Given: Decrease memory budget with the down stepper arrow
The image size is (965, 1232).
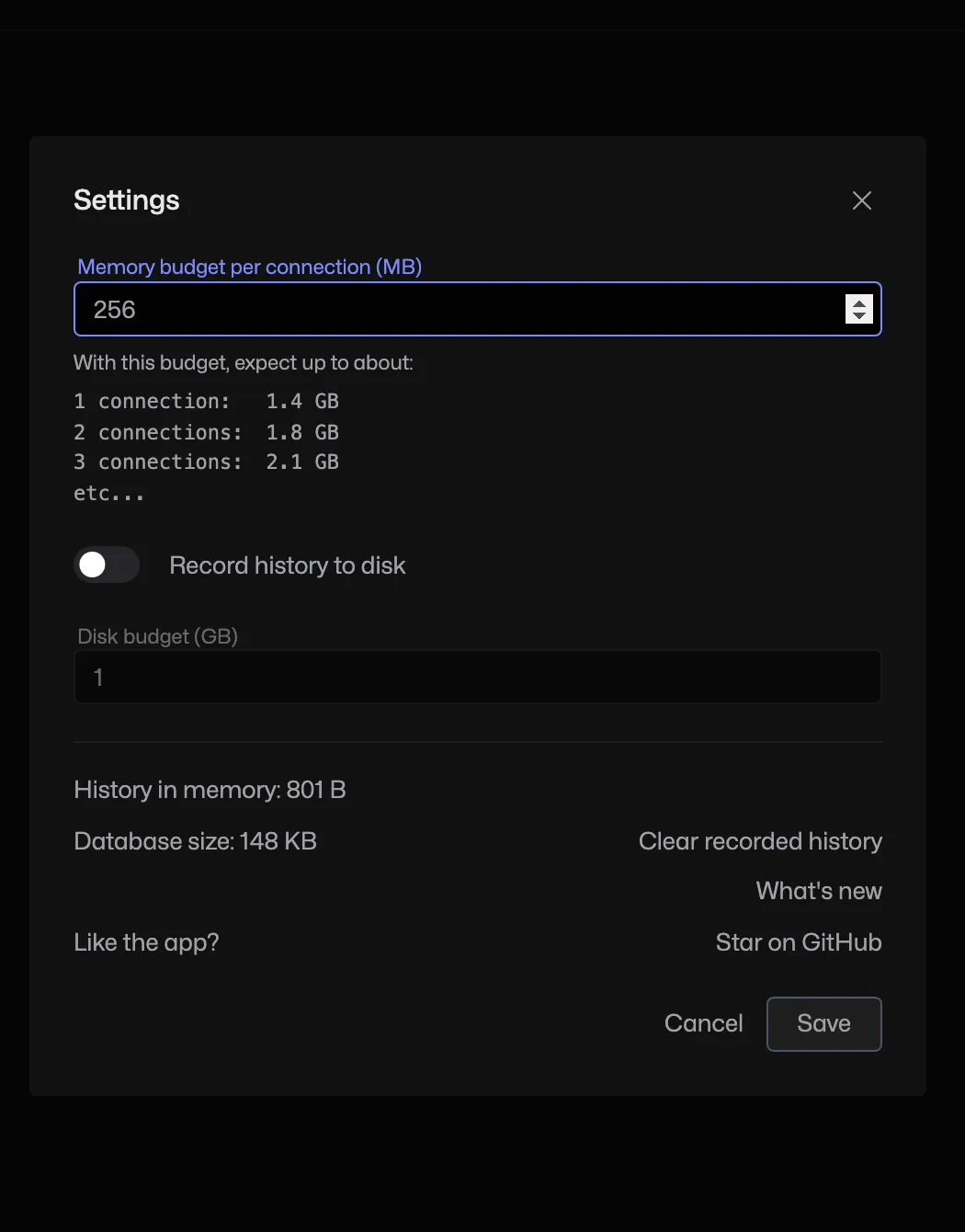Looking at the screenshot, I should click(859, 316).
